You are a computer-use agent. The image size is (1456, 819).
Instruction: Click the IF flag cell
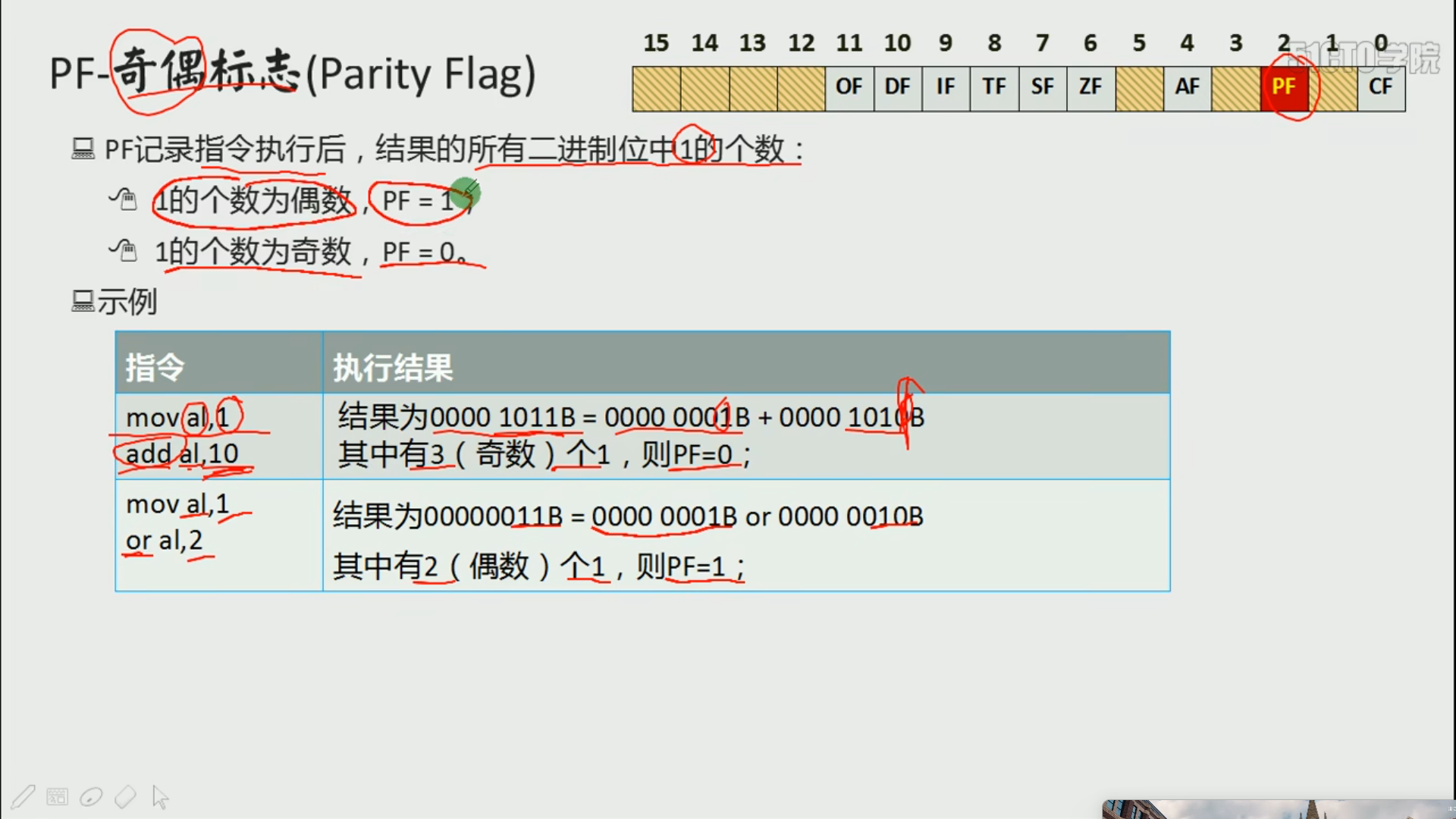pyautogui.click(x=945, y=87)
